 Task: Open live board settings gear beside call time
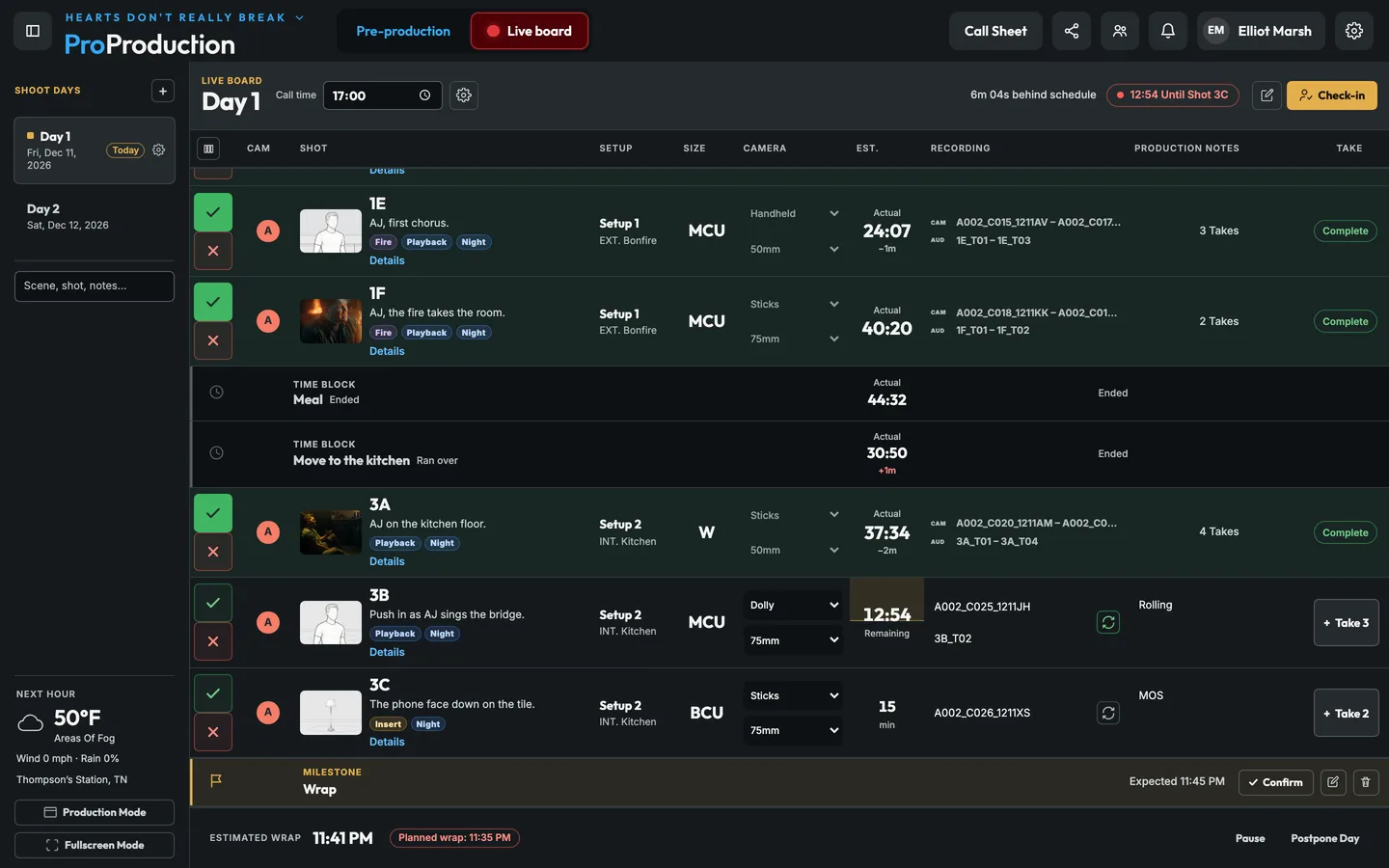tap(464, 95)
